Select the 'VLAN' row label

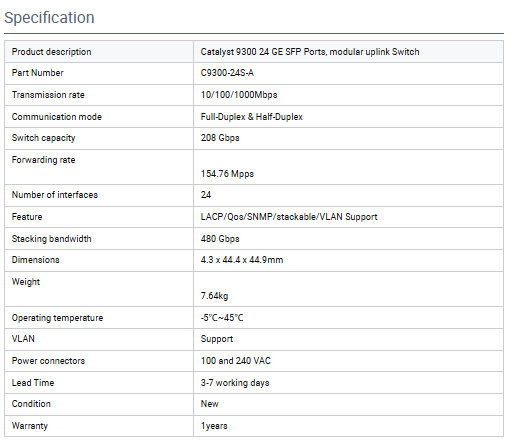23,339
